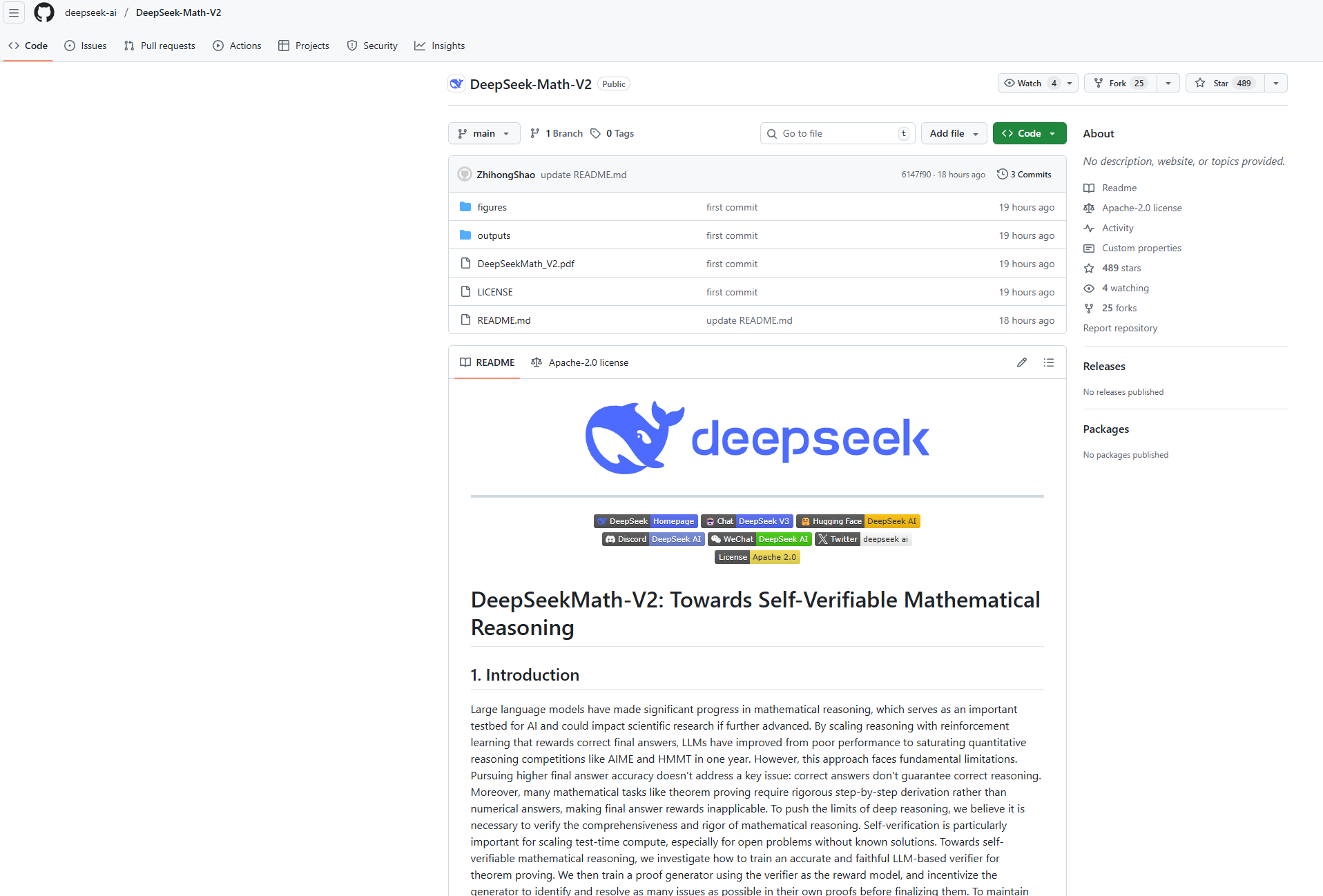Open DeepSeekMath_V2.pdf file

point(525,264)
